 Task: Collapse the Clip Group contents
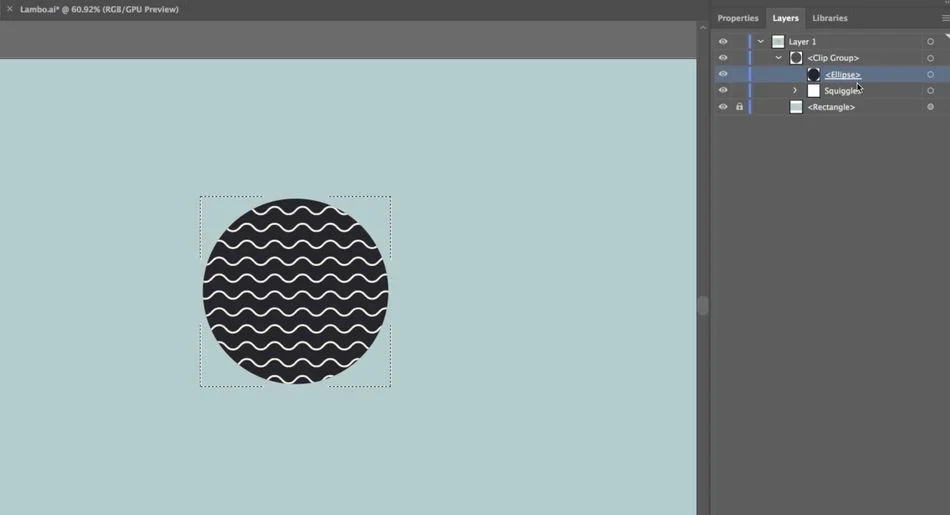(779, 58)
